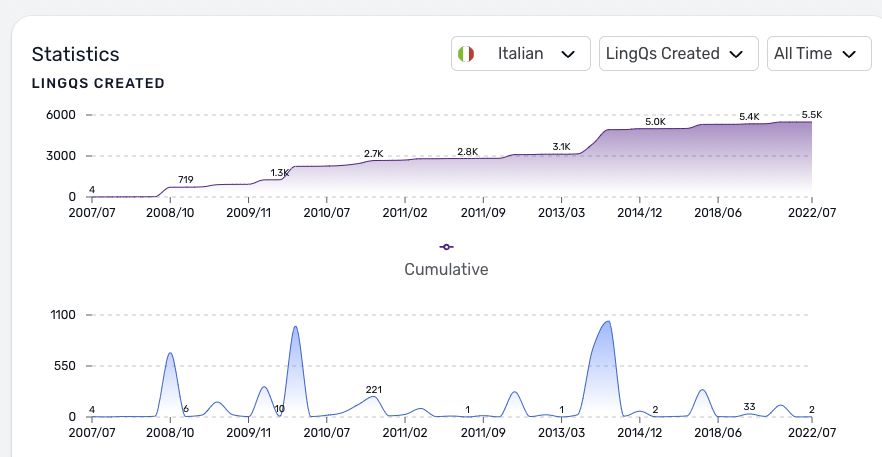Click the Statistics heading
The image size is (882, 457).
(75, 54)
